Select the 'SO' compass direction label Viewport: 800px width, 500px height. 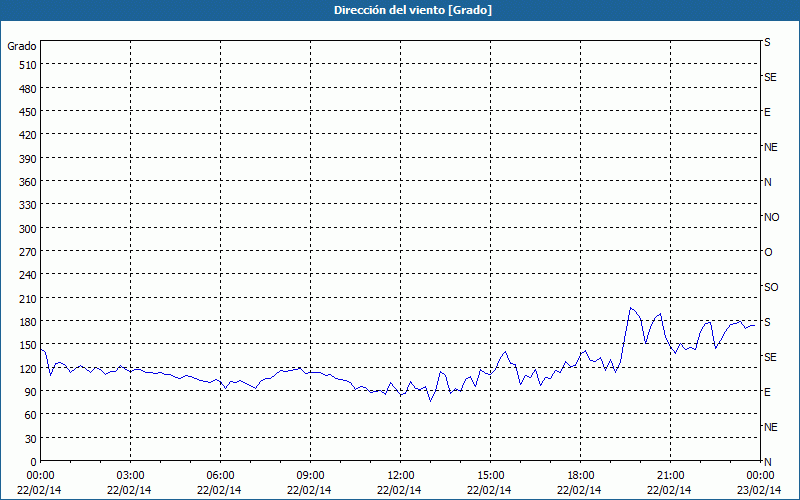coord(771,287)
